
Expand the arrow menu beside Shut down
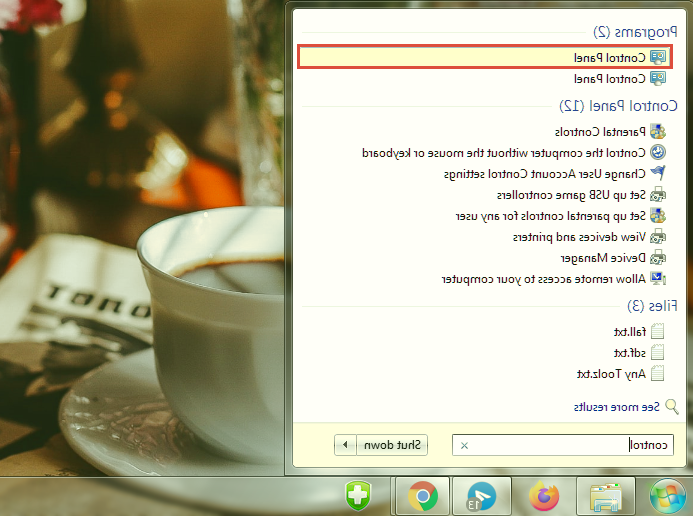click(x=345, y=445)
